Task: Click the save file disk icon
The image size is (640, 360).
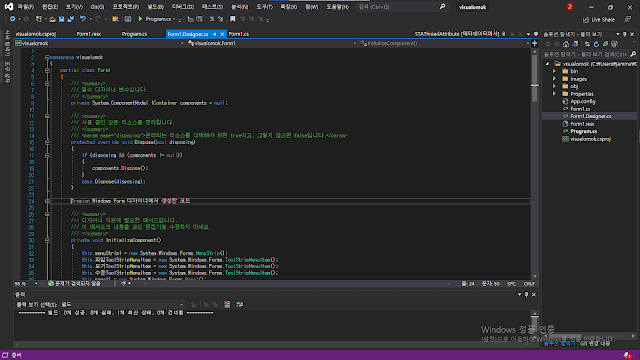Action: click(62, 19)
